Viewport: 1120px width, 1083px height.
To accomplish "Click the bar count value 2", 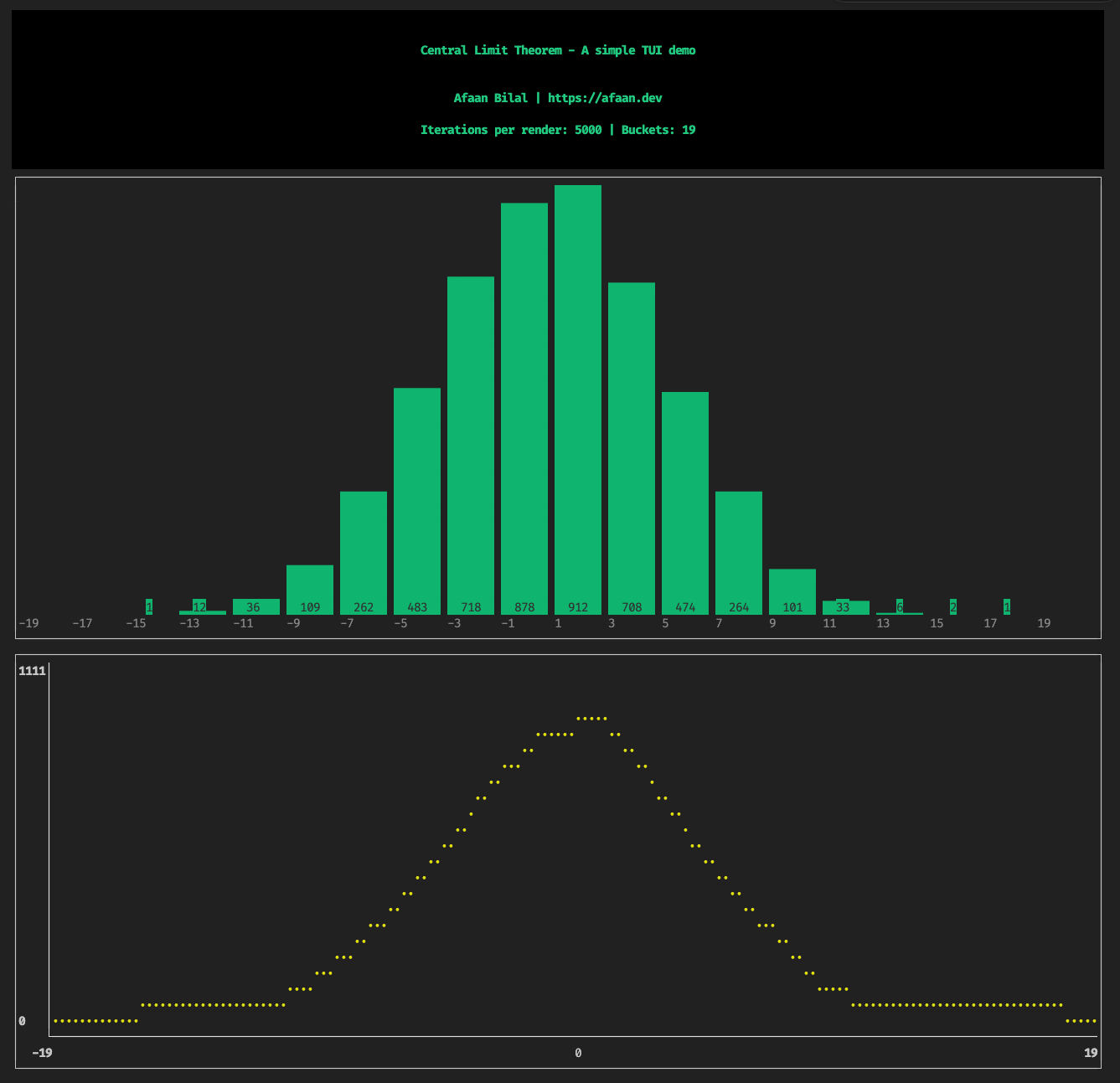I will coord(953,607).
